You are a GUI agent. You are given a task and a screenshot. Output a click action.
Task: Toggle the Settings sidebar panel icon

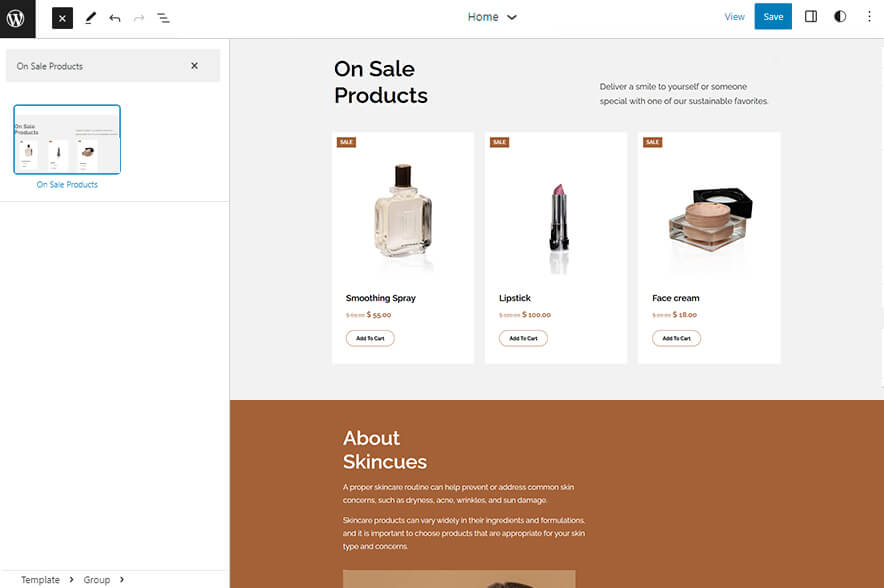[x=811, y=16]
